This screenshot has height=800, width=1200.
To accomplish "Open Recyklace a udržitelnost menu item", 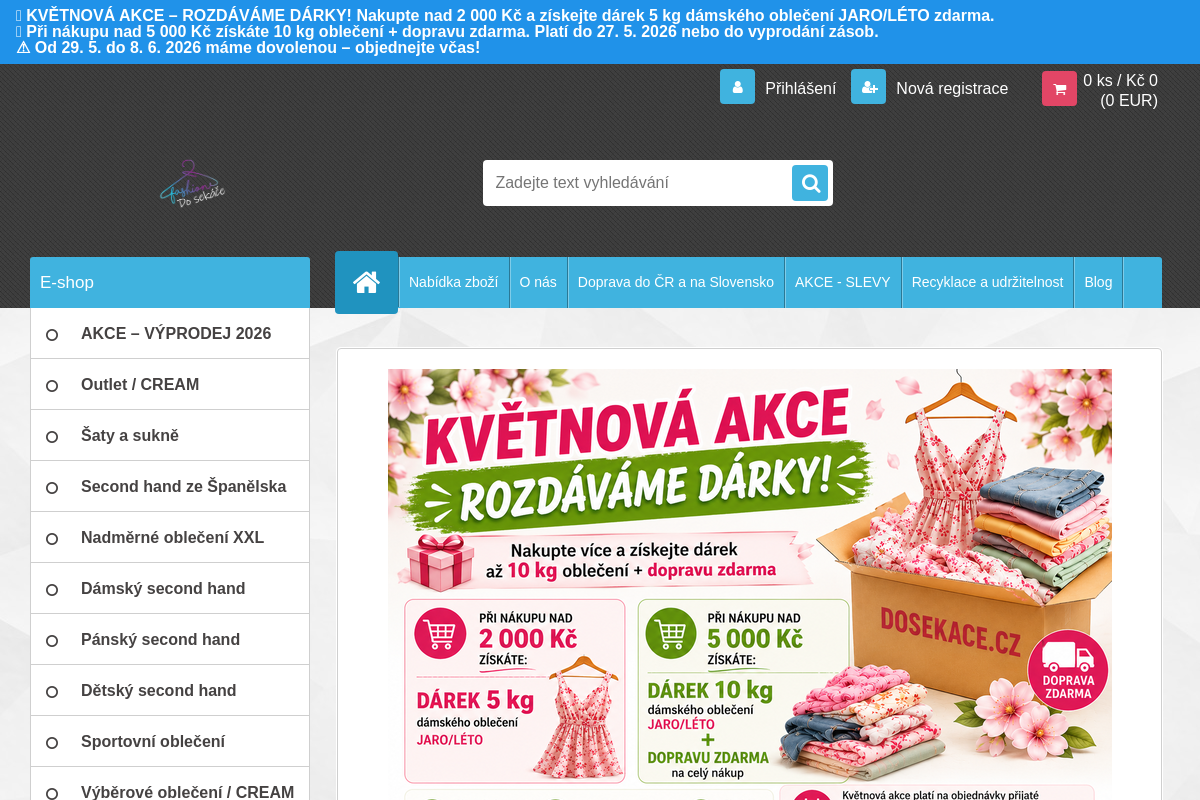I will point(987,282).
